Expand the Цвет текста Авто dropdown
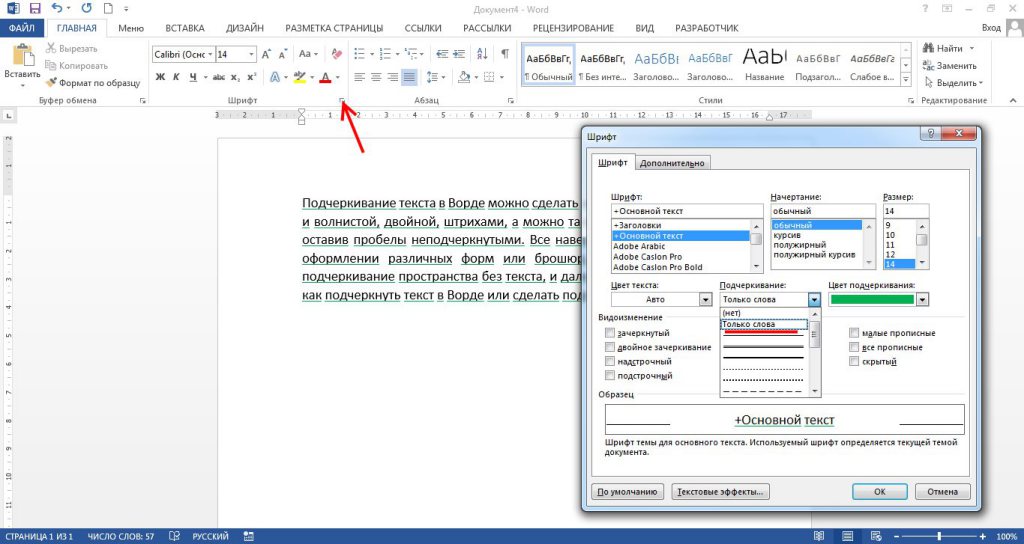Screen dimensions: 1024x544 click(705, 300)
